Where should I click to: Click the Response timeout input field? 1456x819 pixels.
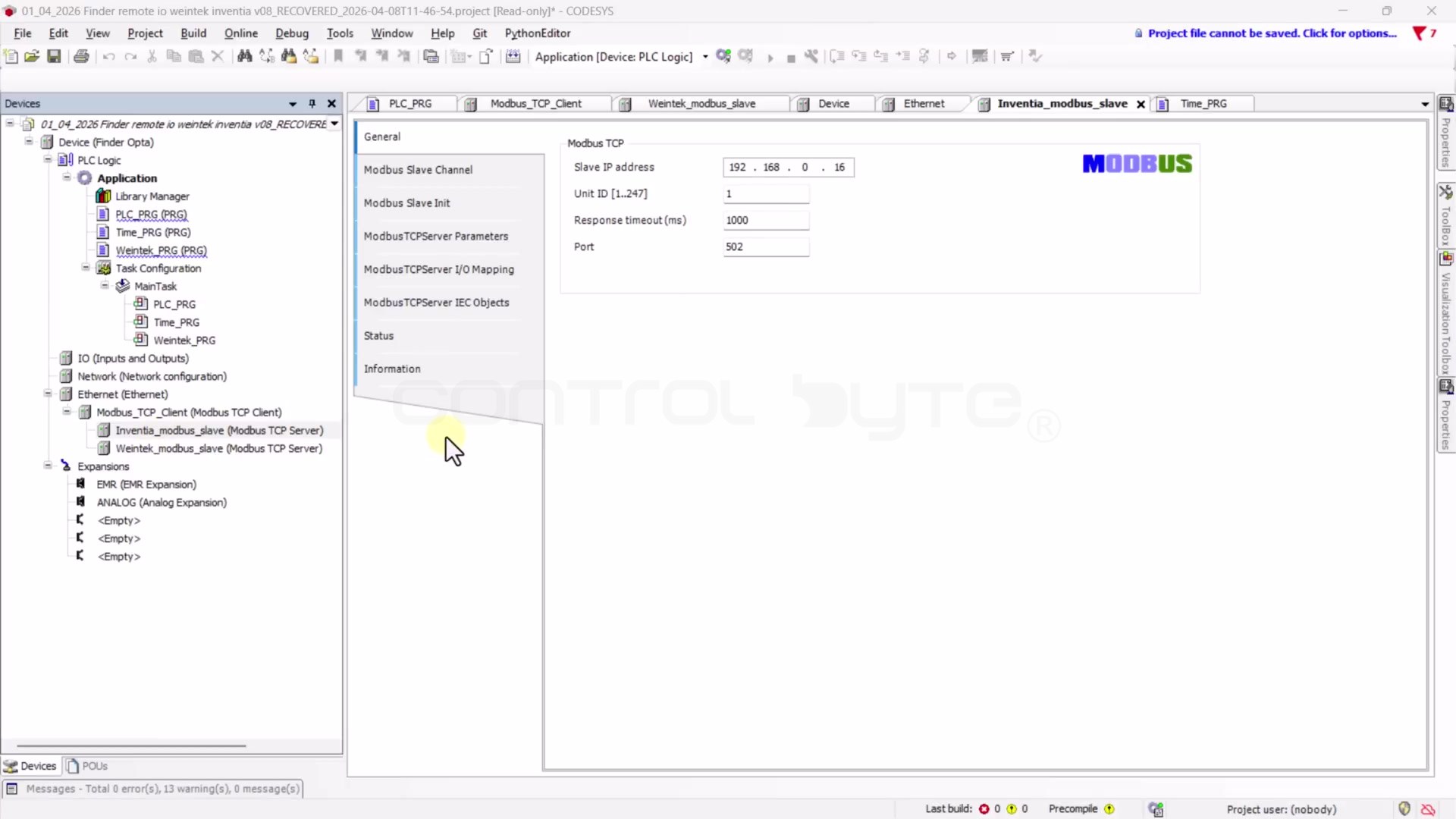766,220
